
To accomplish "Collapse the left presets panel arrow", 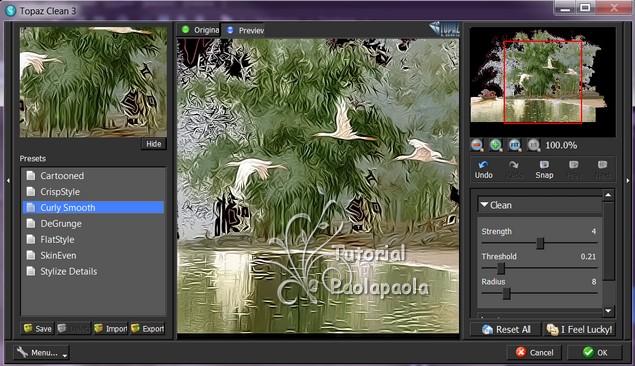I will click(8, 181).
